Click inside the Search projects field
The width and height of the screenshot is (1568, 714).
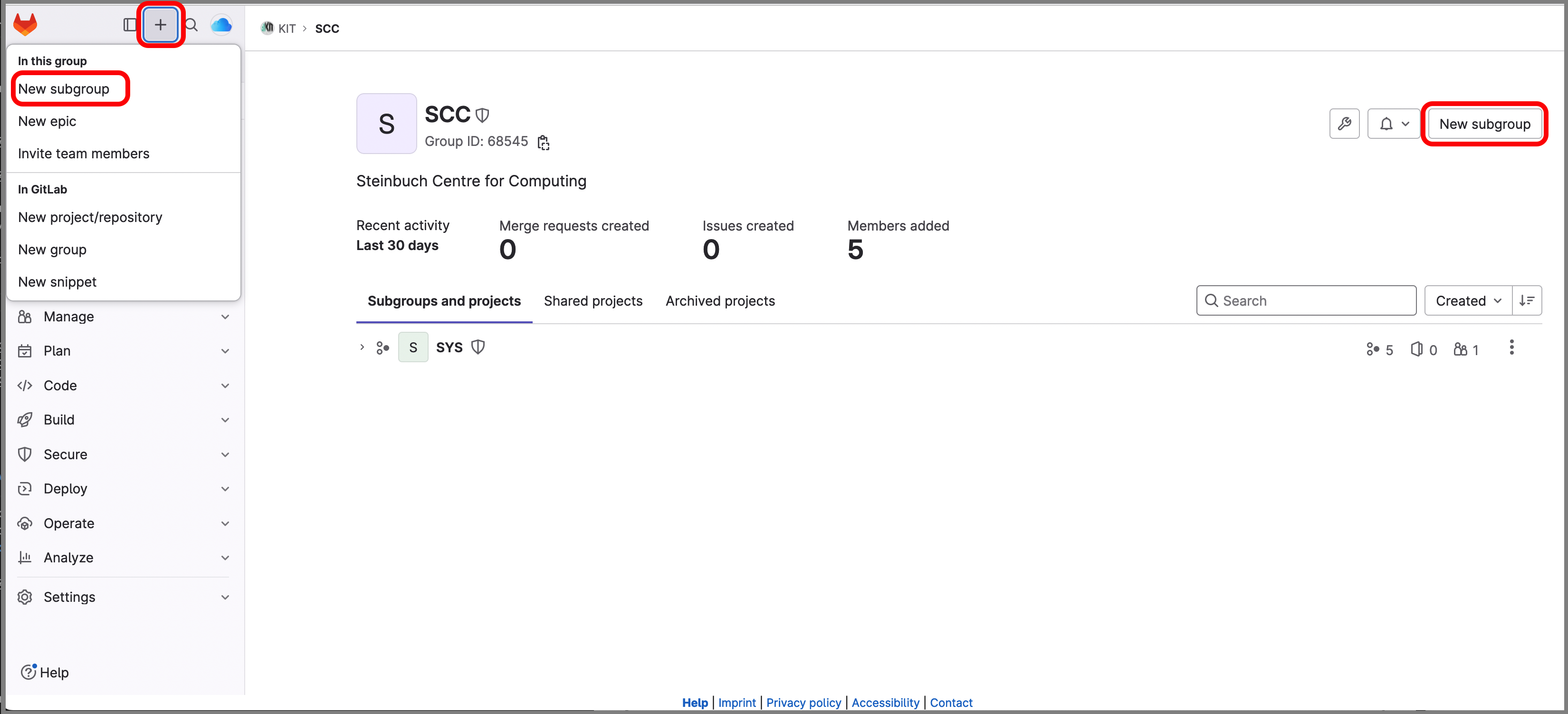[x=1306, y=300]
